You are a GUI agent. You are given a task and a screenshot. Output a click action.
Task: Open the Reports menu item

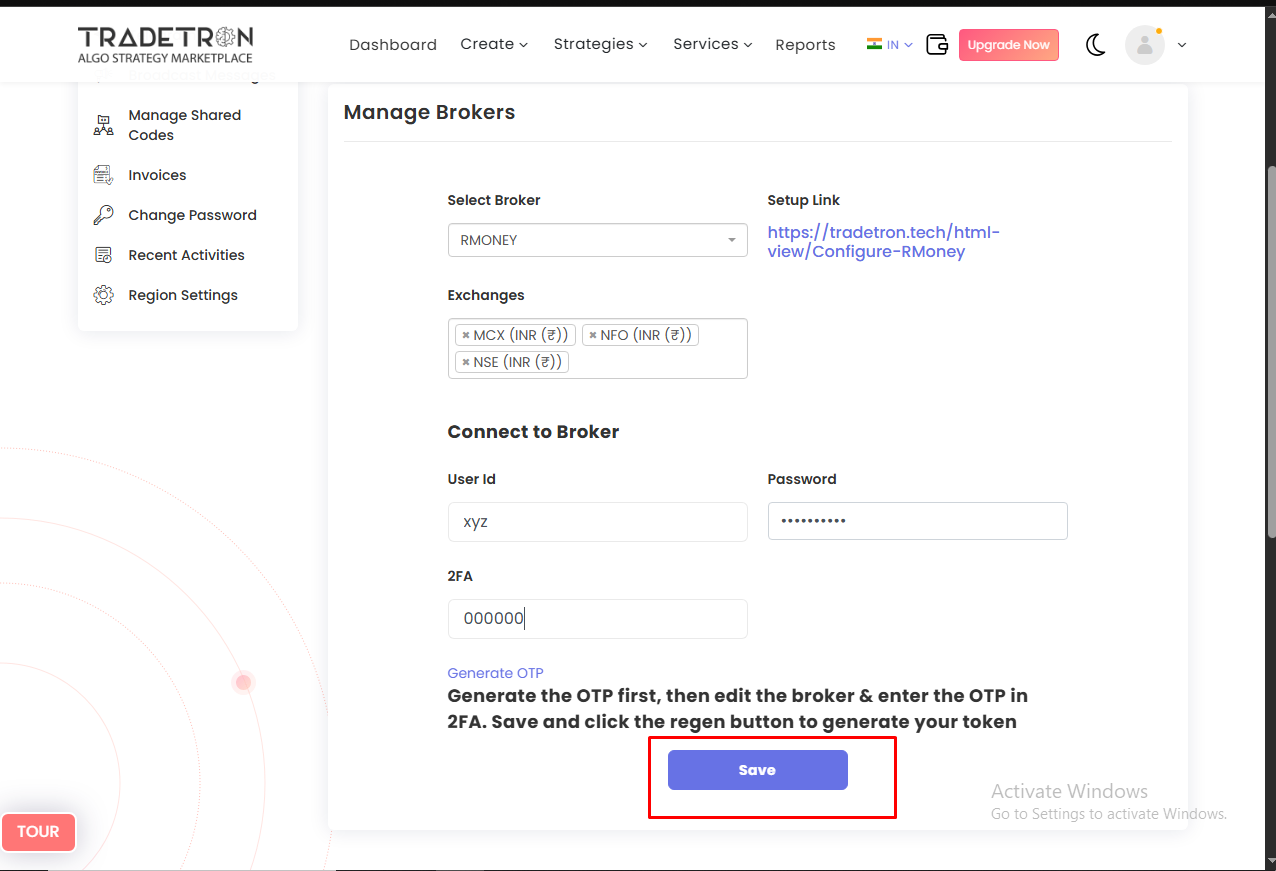[x=805, y=45]
